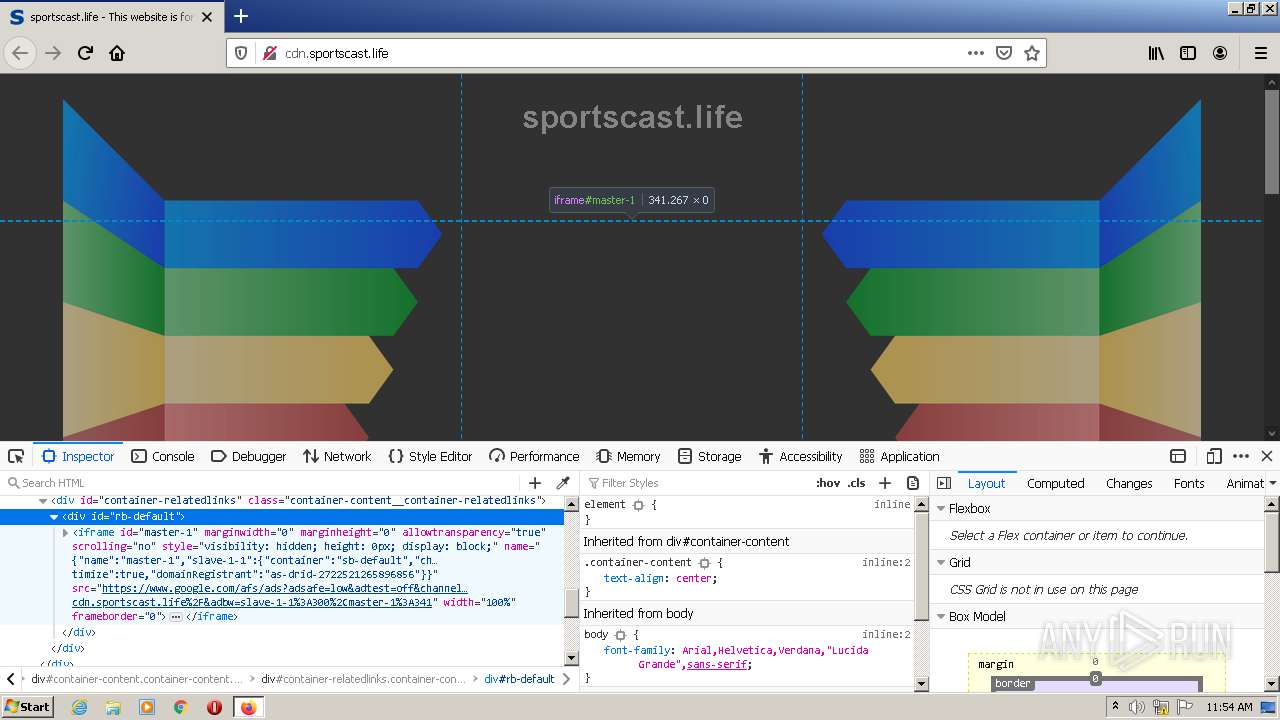Open the iframe selector dropdown in DevTools
The image size is (1280, 720).
click(1178, 456)
